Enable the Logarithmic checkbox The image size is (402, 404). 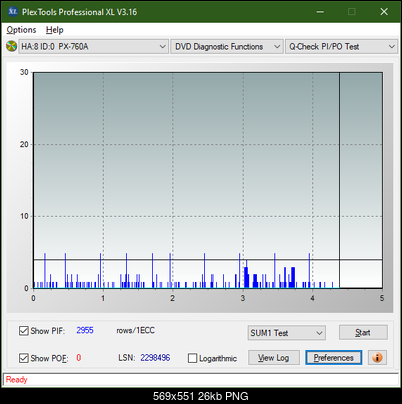[193, 358]
